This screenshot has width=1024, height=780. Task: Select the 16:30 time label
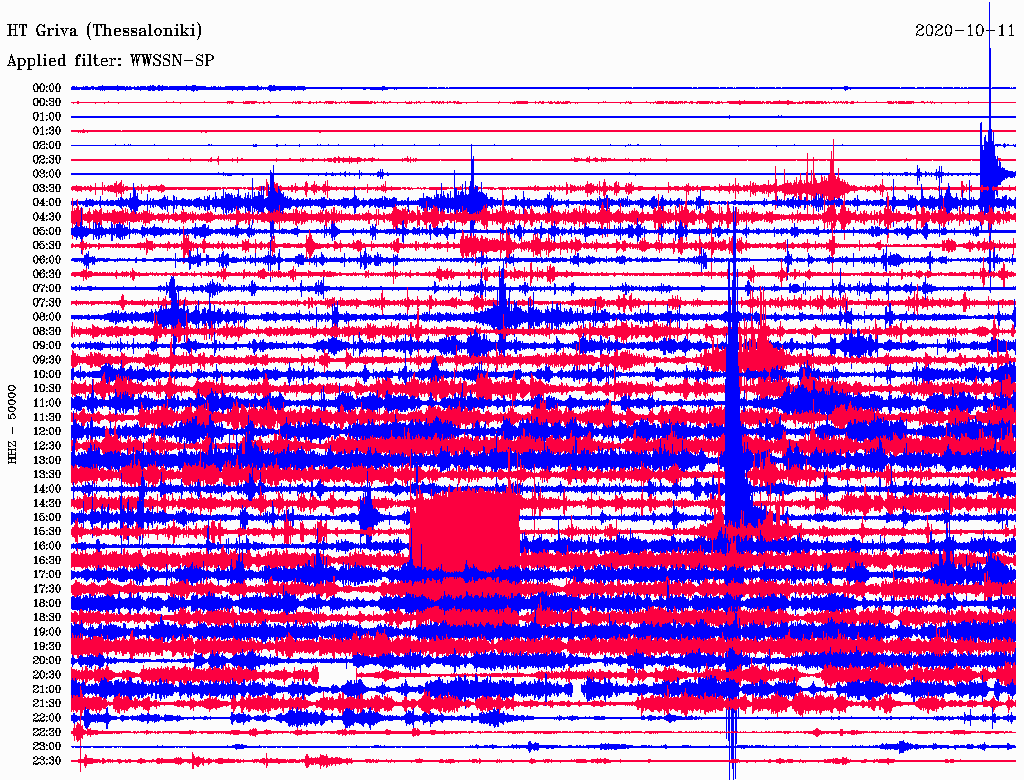tap(47, 561)
